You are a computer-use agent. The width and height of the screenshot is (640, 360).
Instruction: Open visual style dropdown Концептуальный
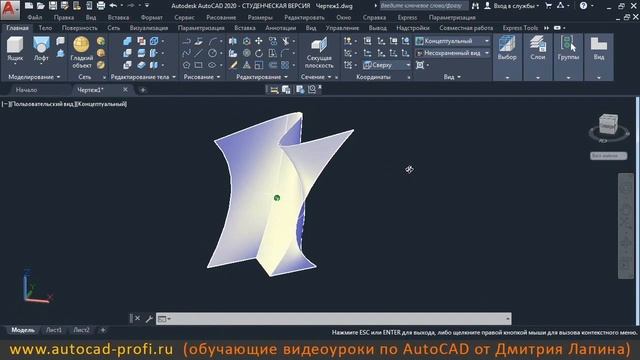coord(453,41)
